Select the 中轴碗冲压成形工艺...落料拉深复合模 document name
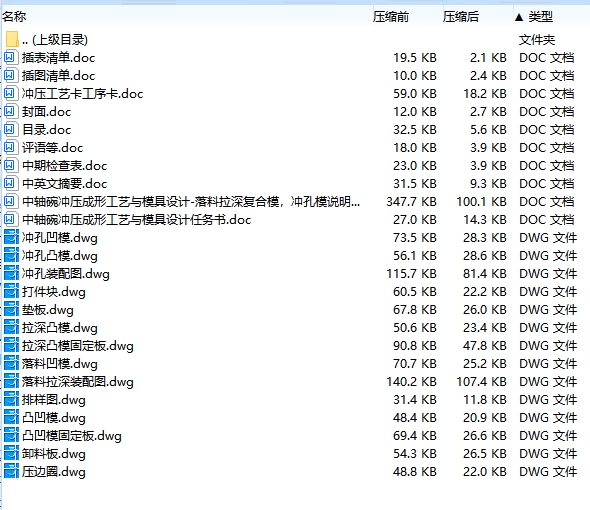 [x=191, y=202]
